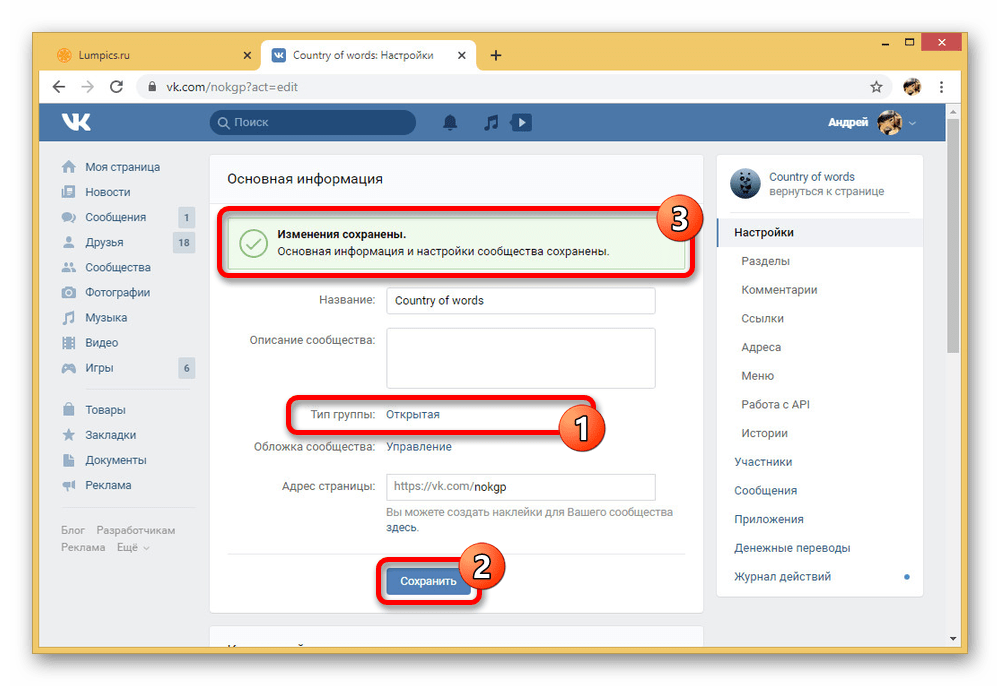Viewport: 1000px width, 686px height.
Task: Open the notifications bell
Action: pos(450,122)
